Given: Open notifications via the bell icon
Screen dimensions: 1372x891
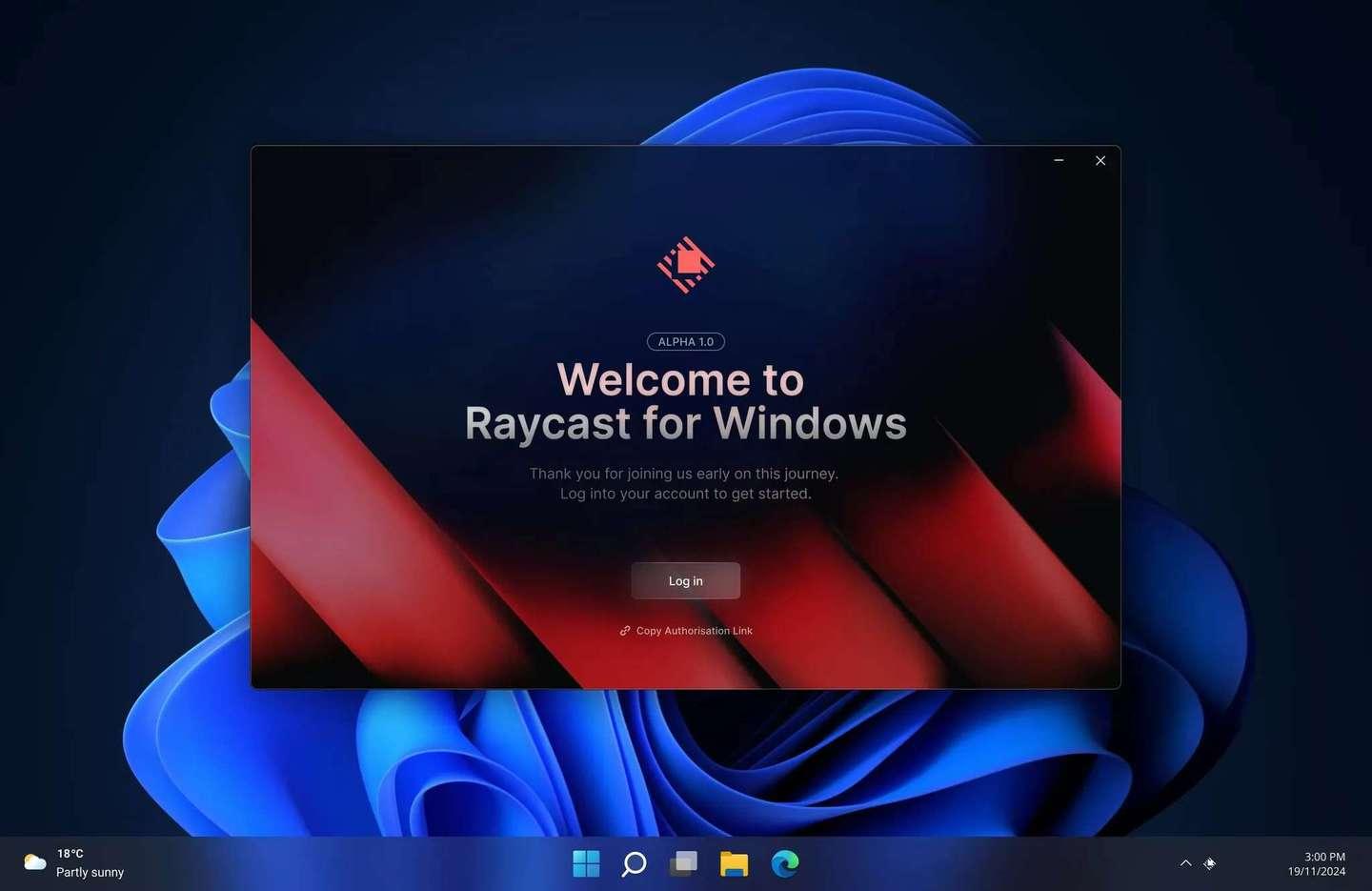Looking at the screenshot, I should [x=1209, y=863].
